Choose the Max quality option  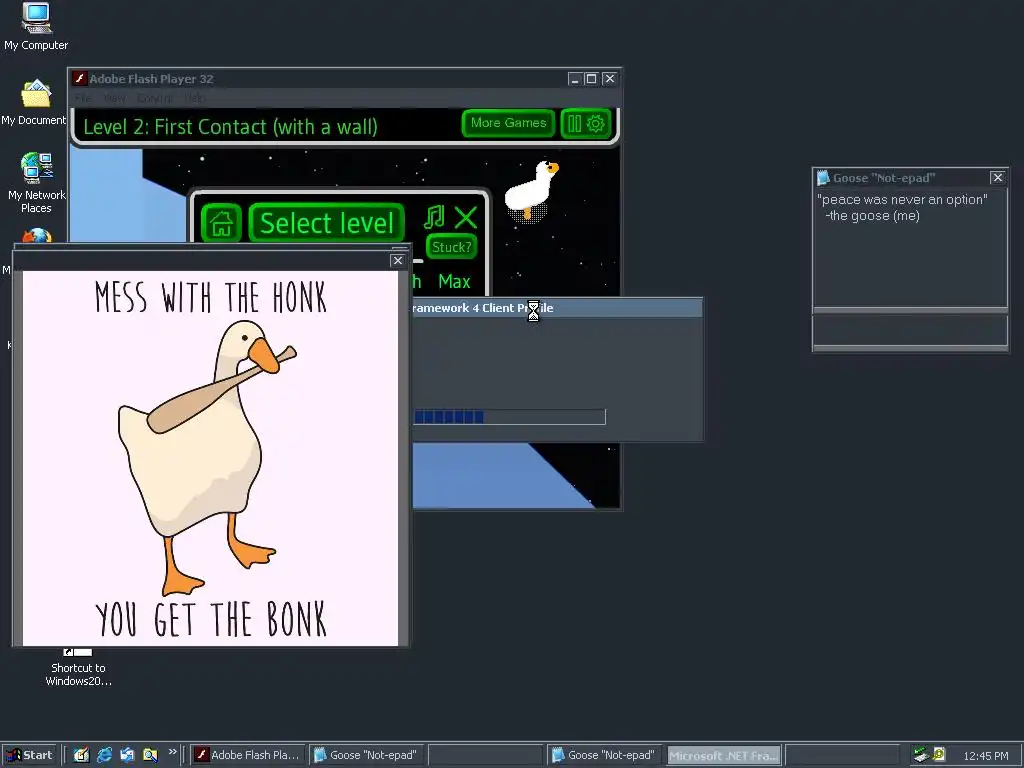tap(455, 281)
